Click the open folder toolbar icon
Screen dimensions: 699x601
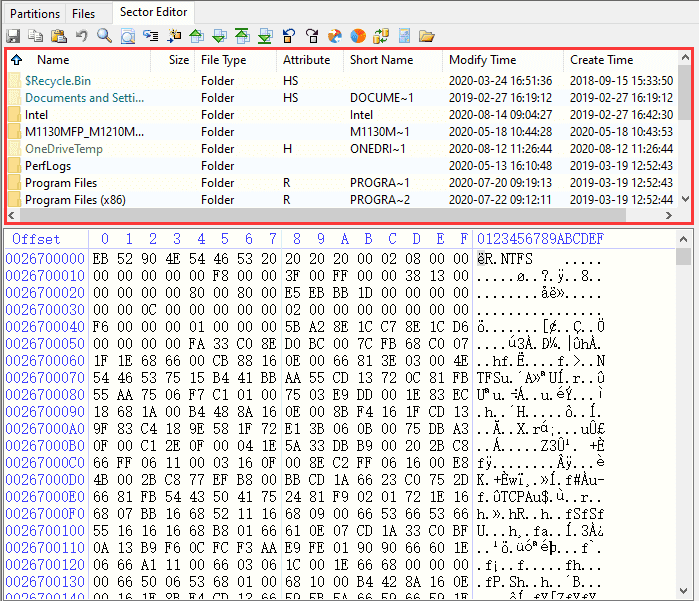427,36
